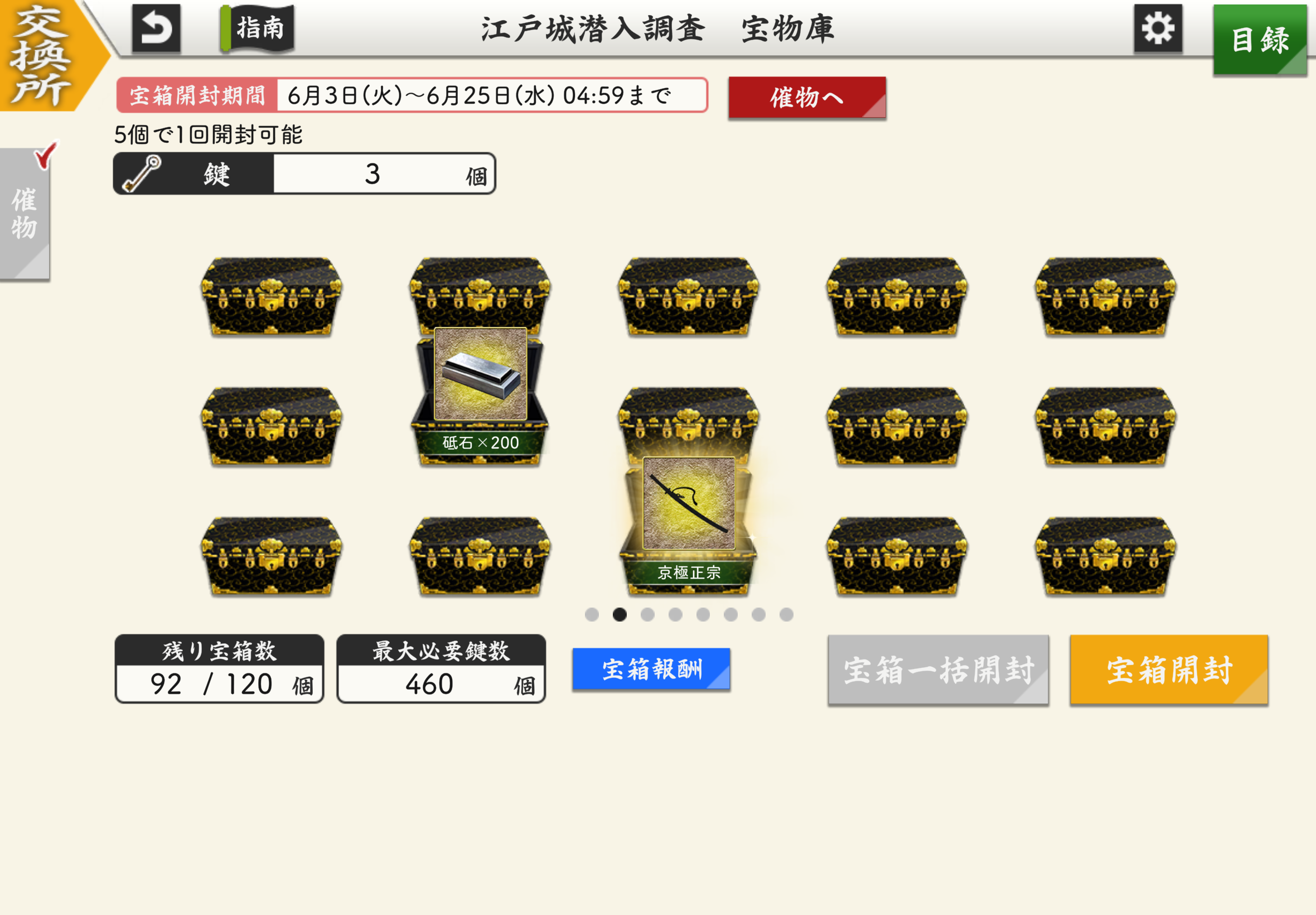Click the 宝箱開封 open chest button

point(1169,669)
